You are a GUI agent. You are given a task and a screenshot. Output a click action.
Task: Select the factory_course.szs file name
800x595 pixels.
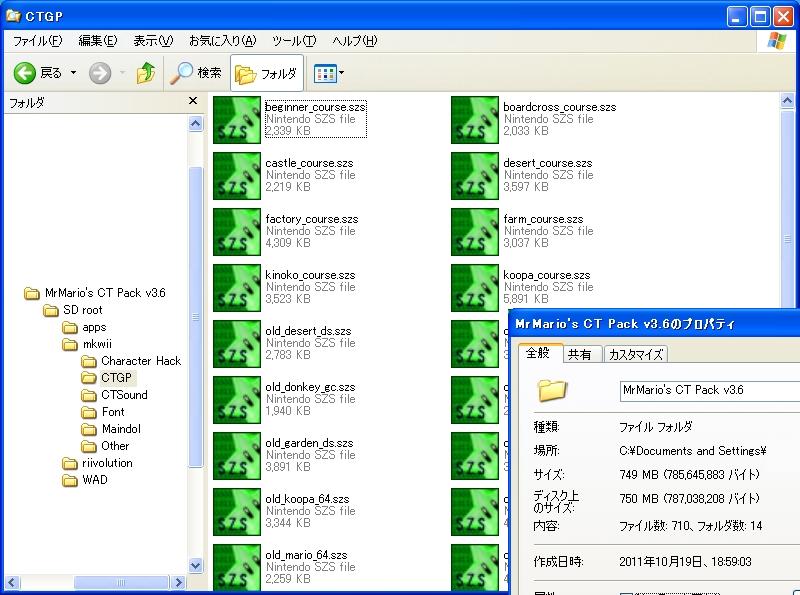pyautogui.click(x=312, y=219)
